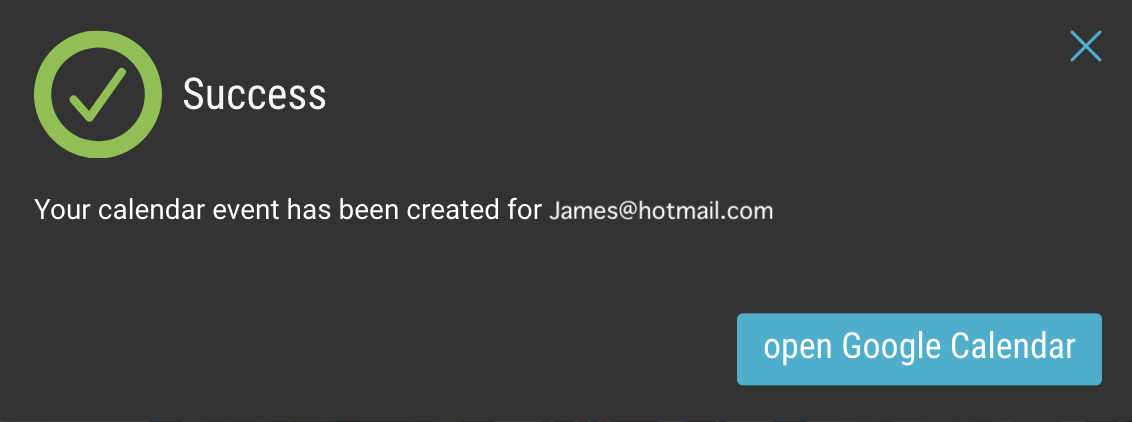
Task: Click the word Calendar on the blue button
Action: (1013, 346)
